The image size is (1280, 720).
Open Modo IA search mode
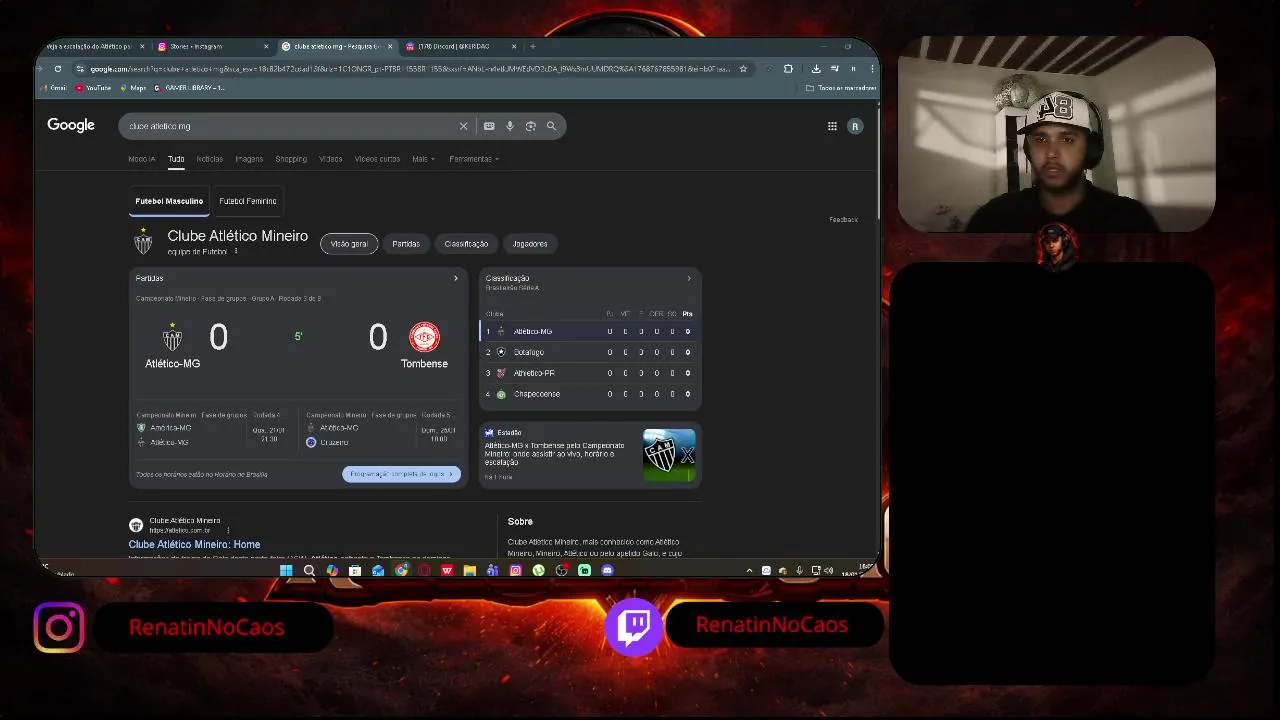pos(141,159)
